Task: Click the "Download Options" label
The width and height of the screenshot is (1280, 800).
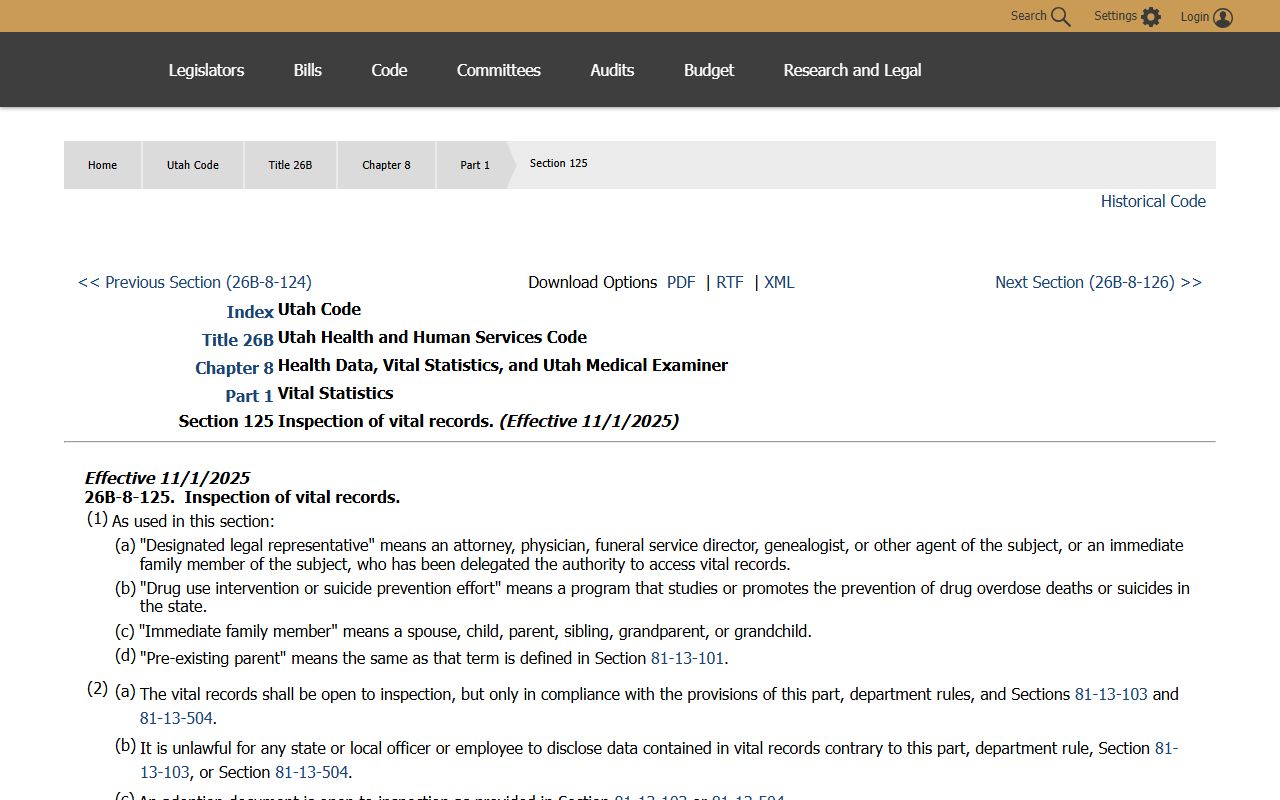Action: 593,282
